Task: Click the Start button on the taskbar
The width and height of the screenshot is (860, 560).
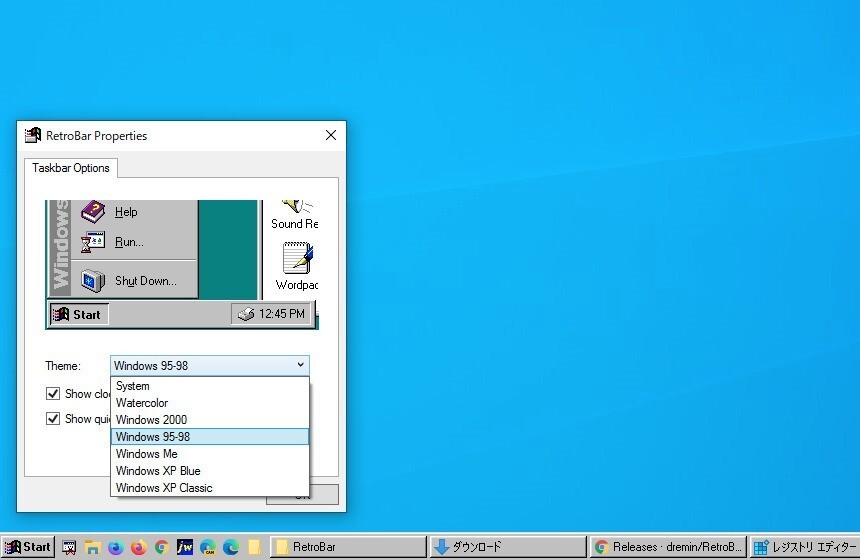Action: 28,547
